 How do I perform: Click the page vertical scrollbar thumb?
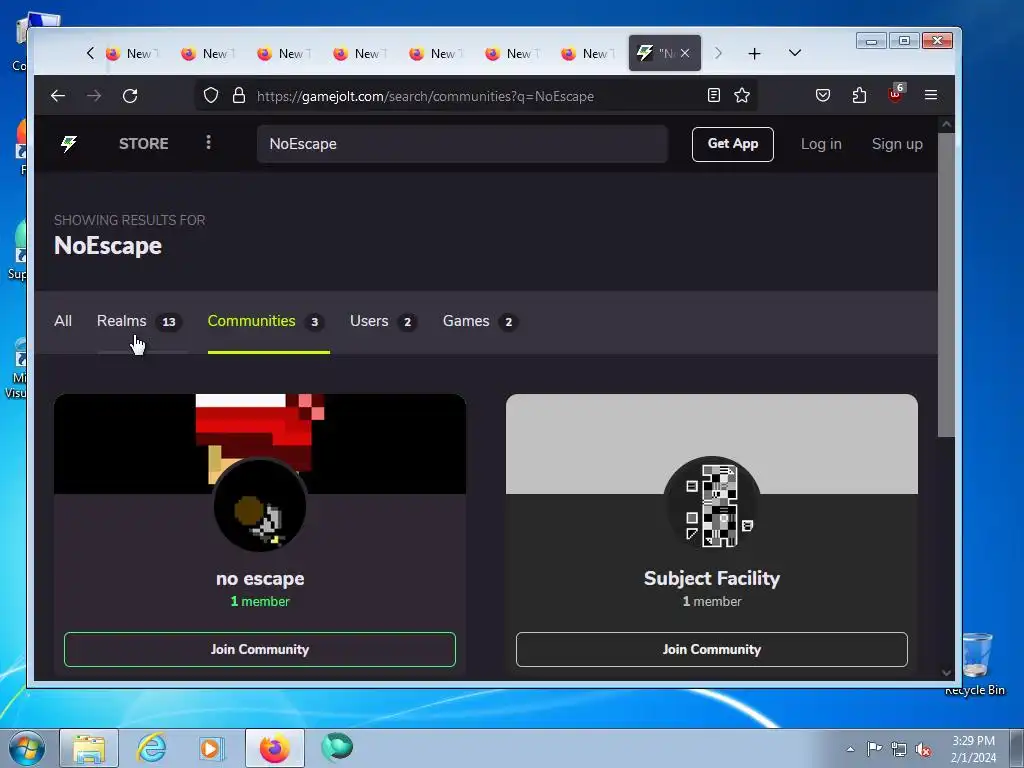[x=946, y=285]
